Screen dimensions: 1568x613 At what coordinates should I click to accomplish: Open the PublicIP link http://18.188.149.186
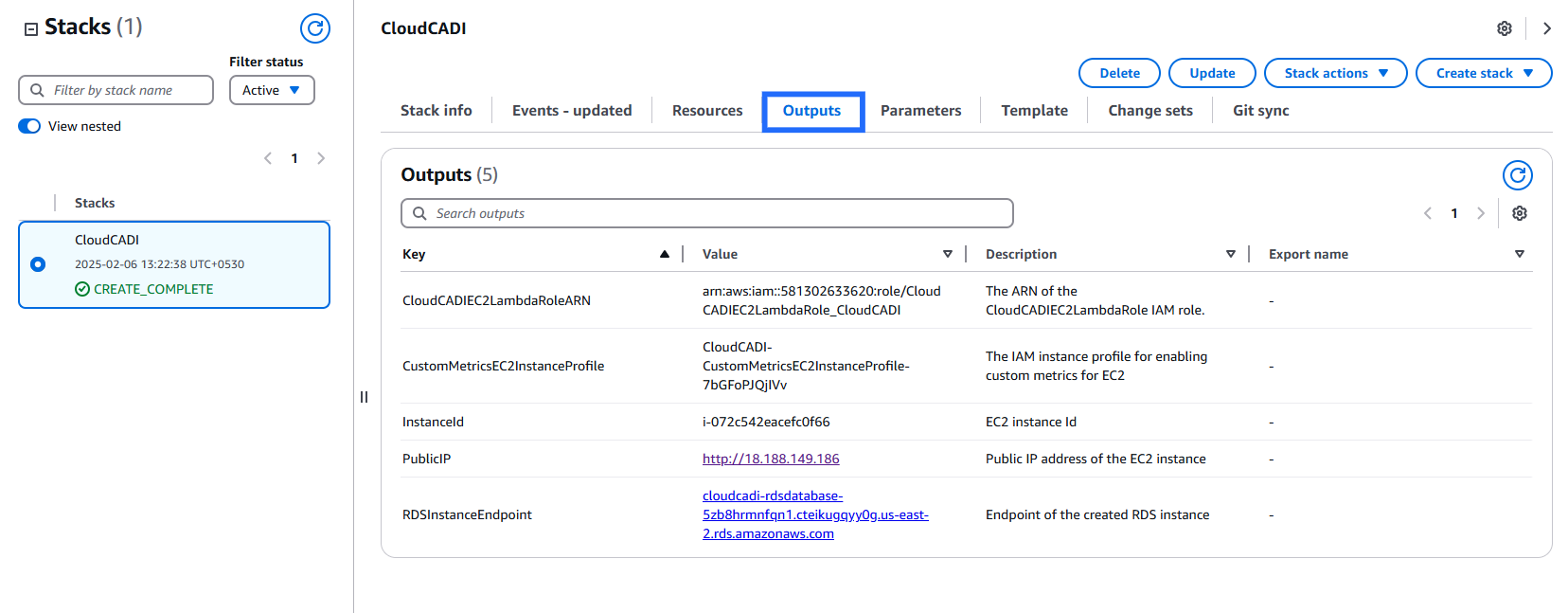coord(771,459)
